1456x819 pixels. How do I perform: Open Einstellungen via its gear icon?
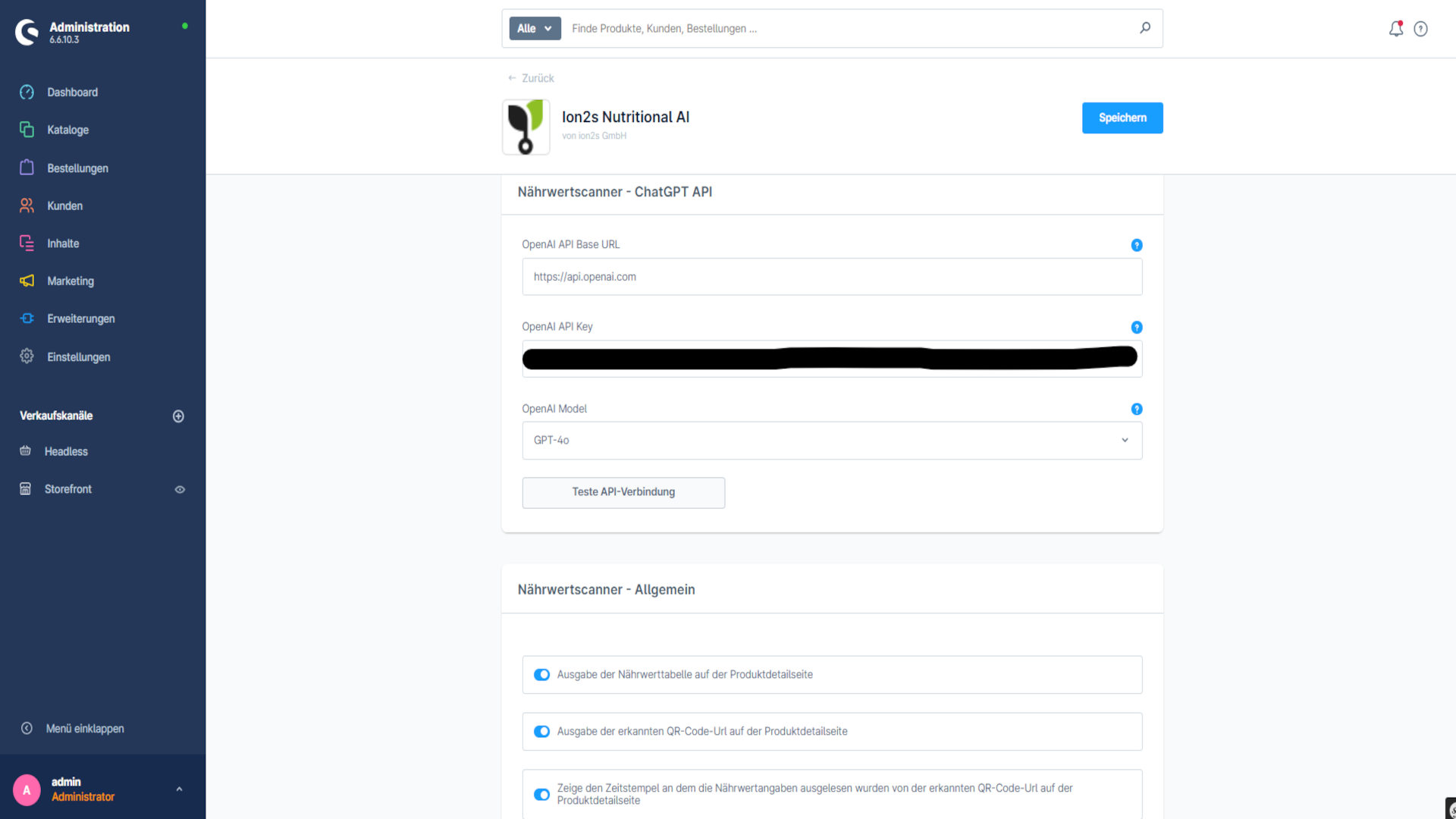pyautogui.click(x=27, y=356)
